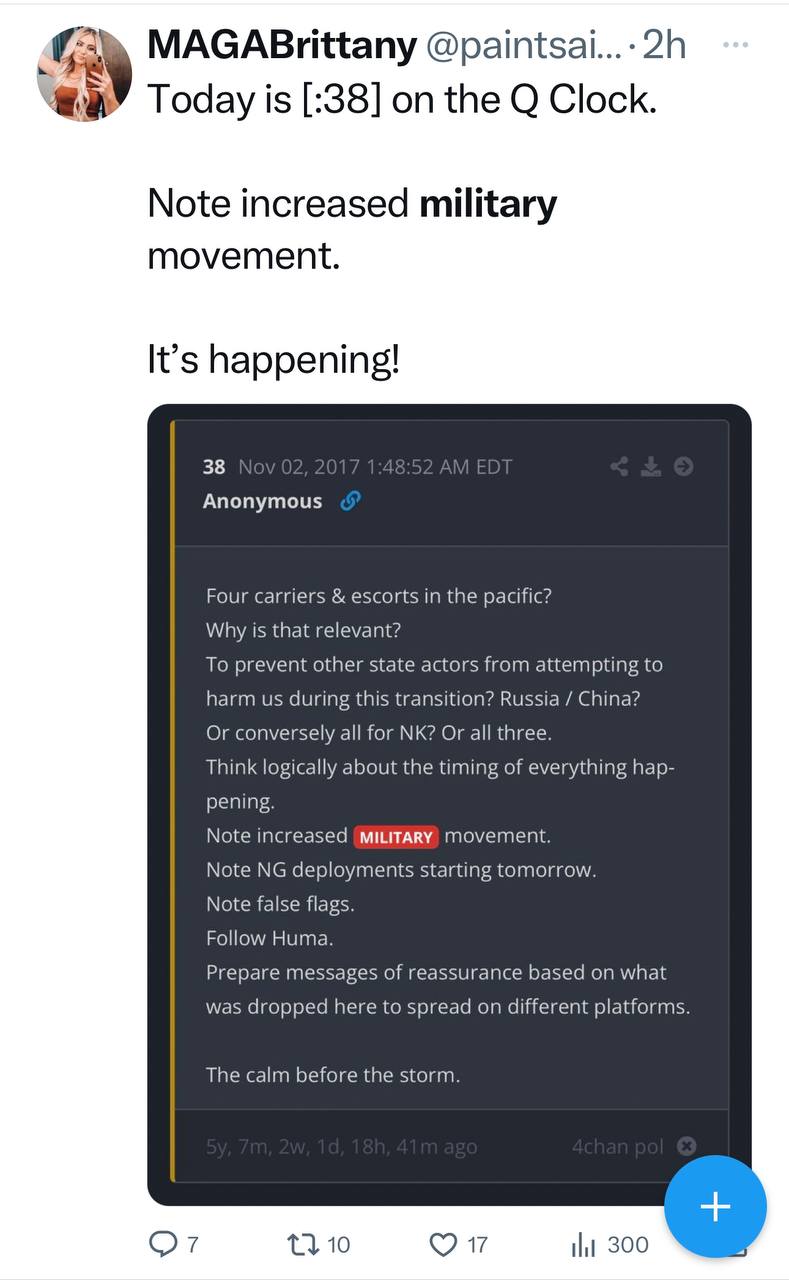Viewport: 789px width, 1280px height.
Task: Click the 2h tweet timestamp
Action: [666, 44]
